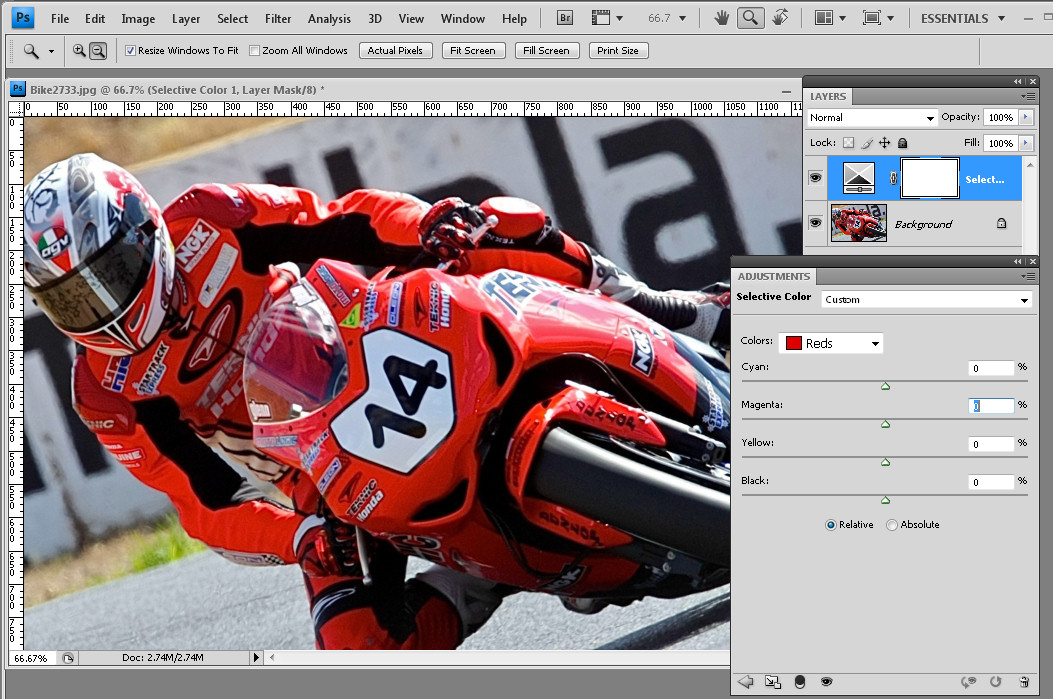
Task: Open the Selective Color preset dropdown
Action: tap(927, 299)
